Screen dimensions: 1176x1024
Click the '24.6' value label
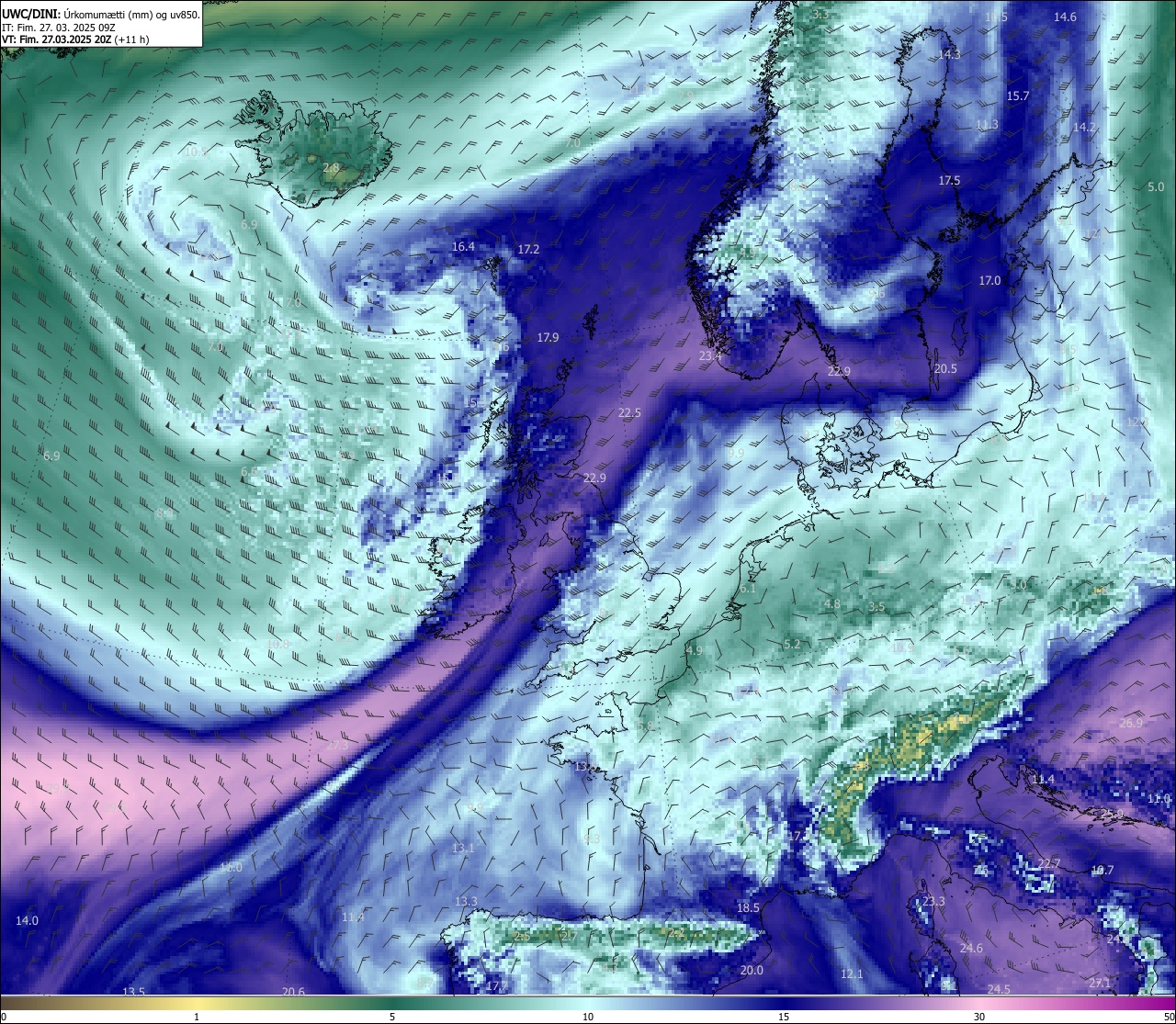click(971, 948)
